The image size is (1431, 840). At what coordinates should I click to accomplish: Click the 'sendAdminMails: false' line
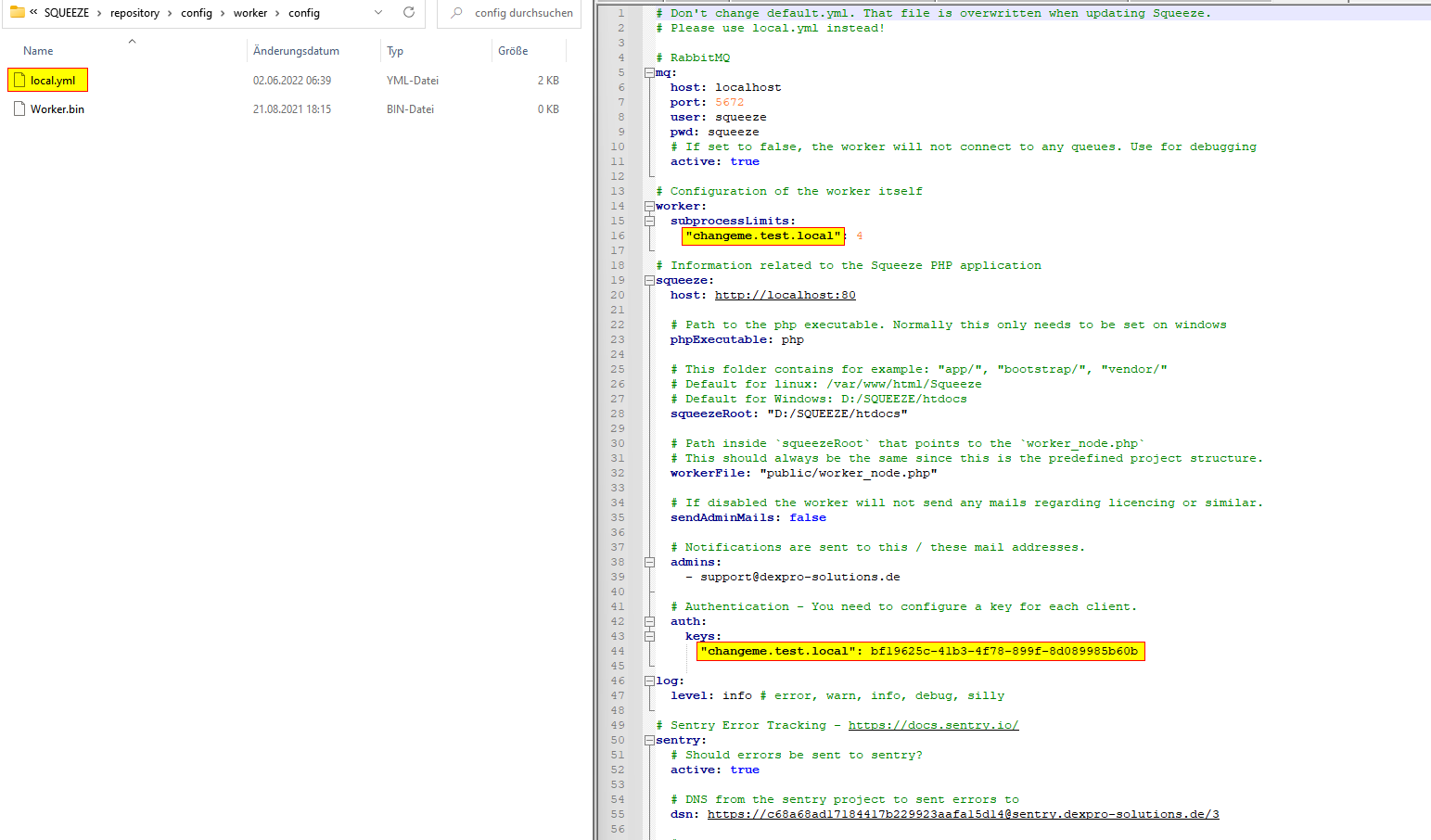click(x=747, y=517)
